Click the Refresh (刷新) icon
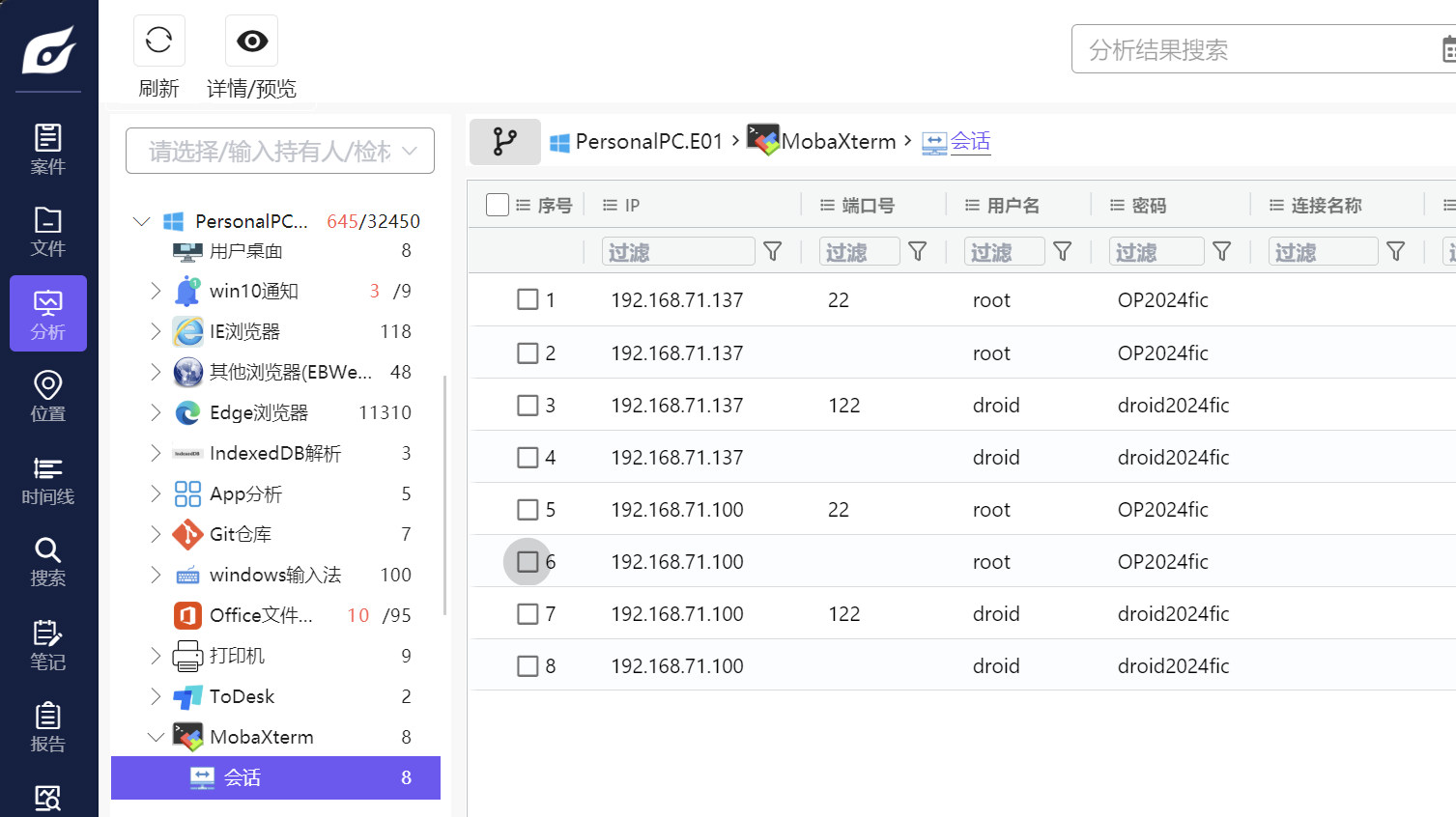Screen dimensions: 1456x817 158,41
